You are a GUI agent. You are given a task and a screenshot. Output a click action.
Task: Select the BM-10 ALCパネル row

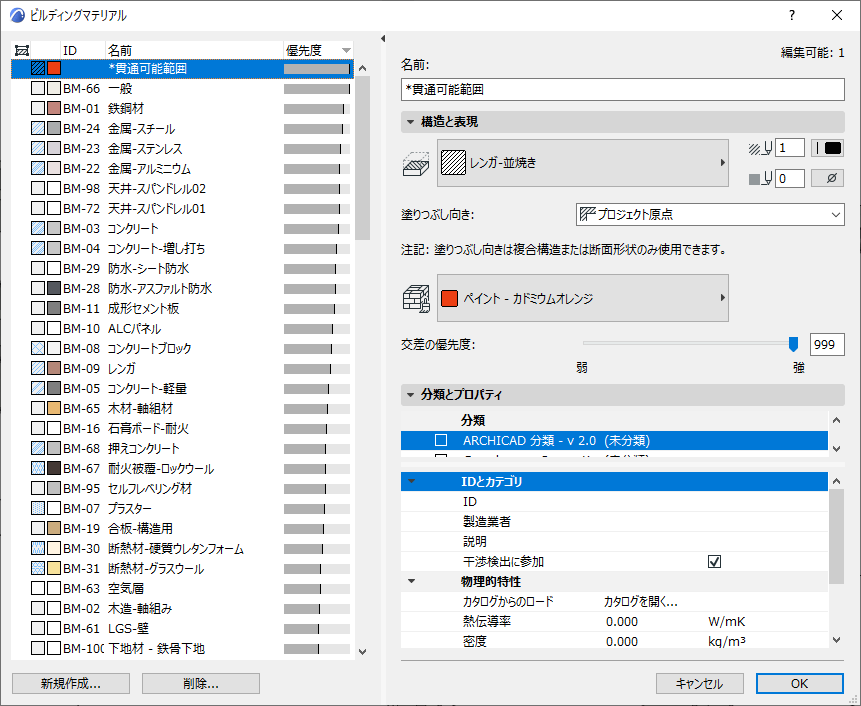coord(182,328)
